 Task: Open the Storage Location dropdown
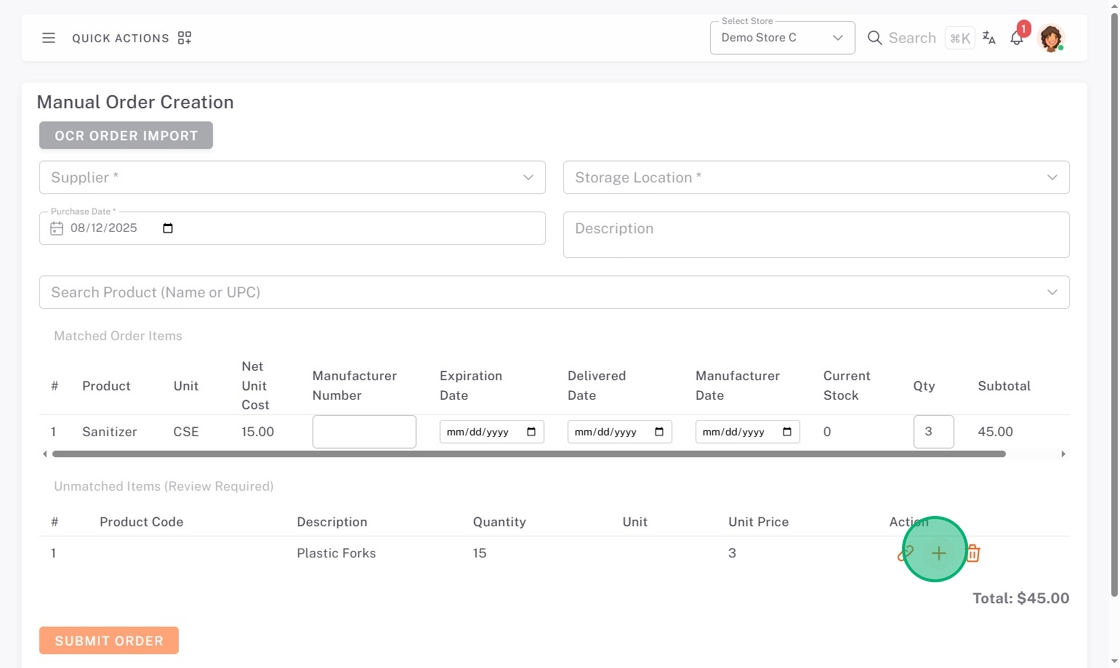pos(1052,177)
